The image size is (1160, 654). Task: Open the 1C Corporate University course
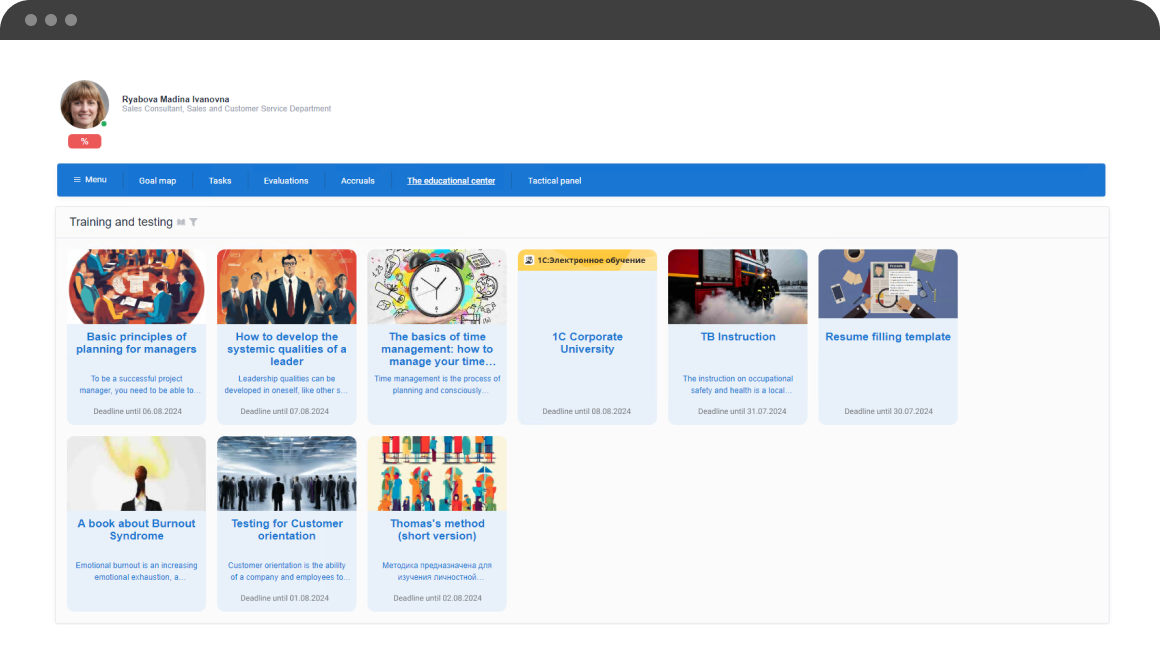(x=587, y=343)
